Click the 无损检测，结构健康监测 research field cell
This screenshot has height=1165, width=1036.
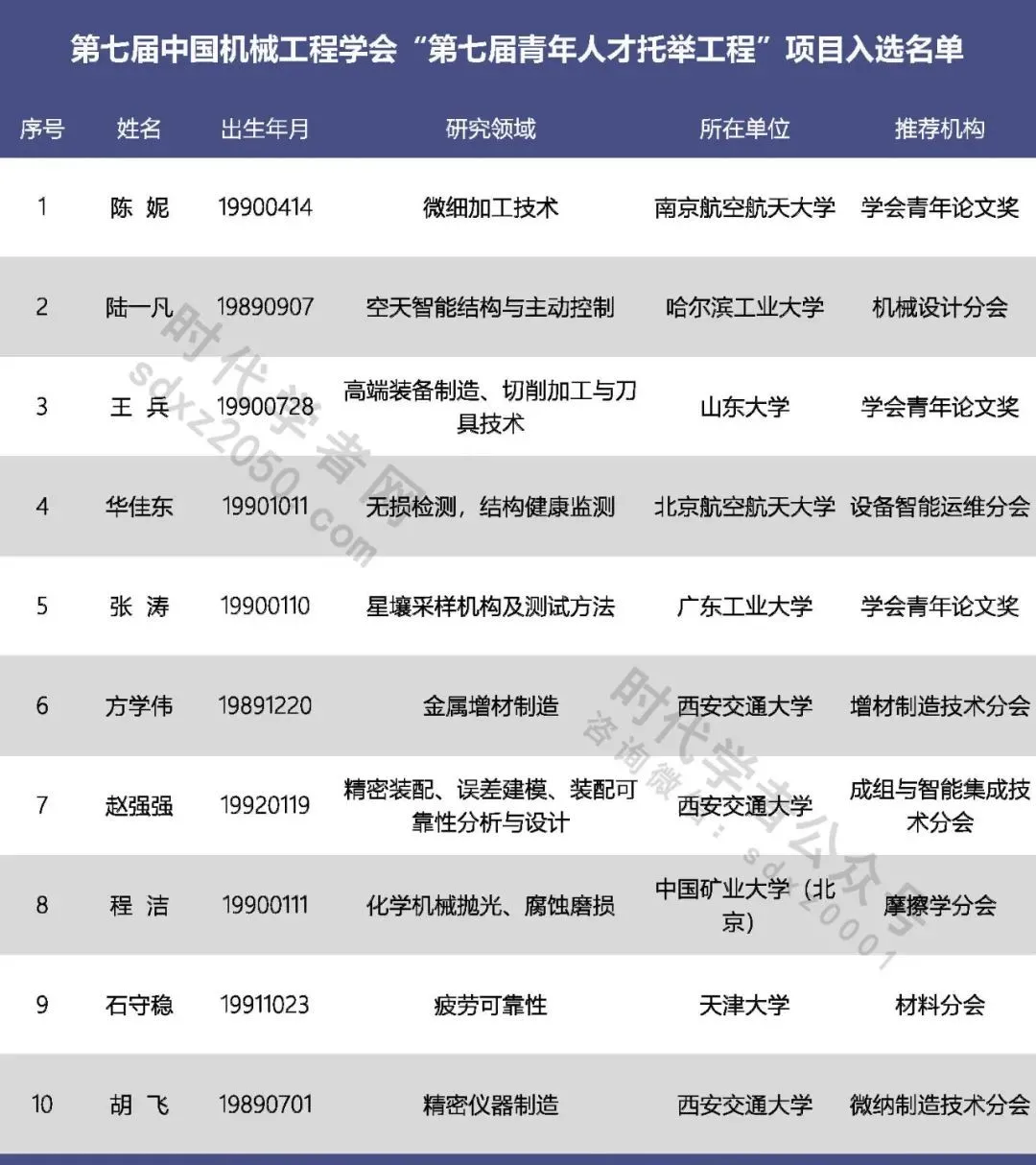[x=490, y=507]
